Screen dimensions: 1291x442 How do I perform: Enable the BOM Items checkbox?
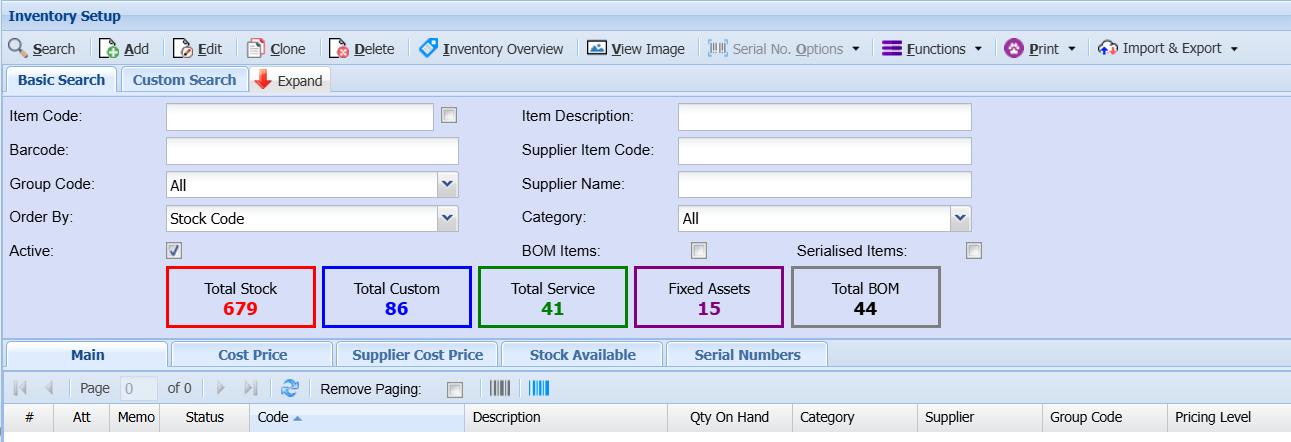(699, 250)
